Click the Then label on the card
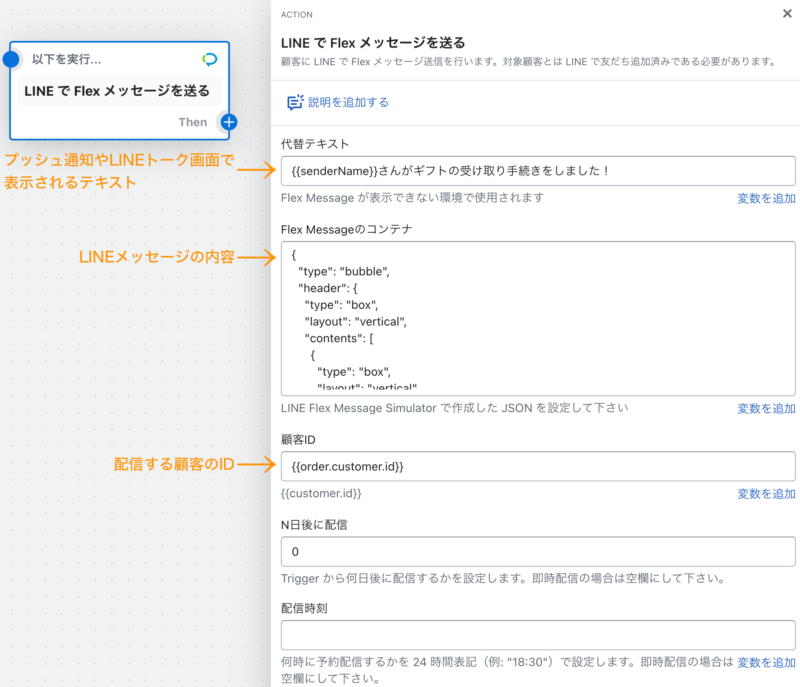 point(192,122)
